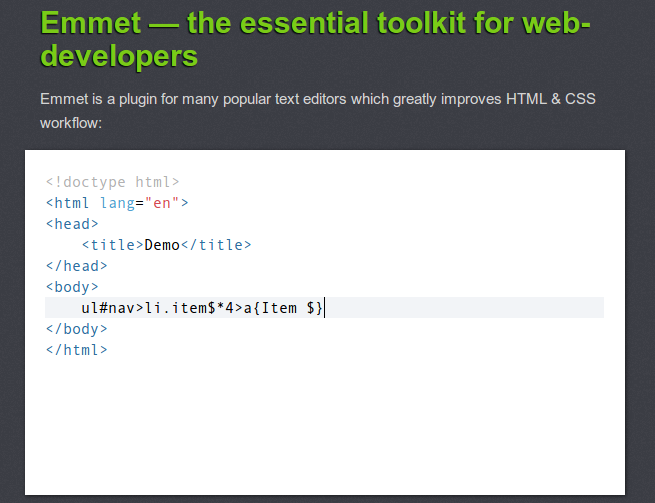The height and width of the screenshot is (503, 655).
Task: Click the Emmet plugin description paragraph
Action: coord(318,111)
